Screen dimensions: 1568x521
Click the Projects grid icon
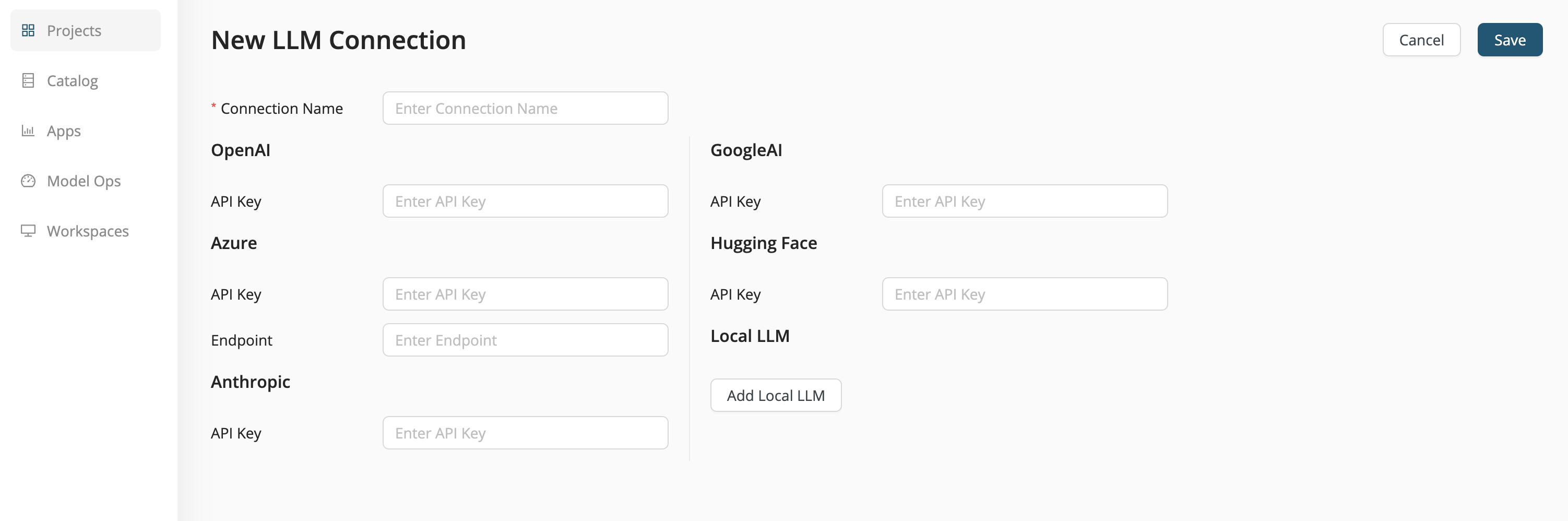pos(28,30)
